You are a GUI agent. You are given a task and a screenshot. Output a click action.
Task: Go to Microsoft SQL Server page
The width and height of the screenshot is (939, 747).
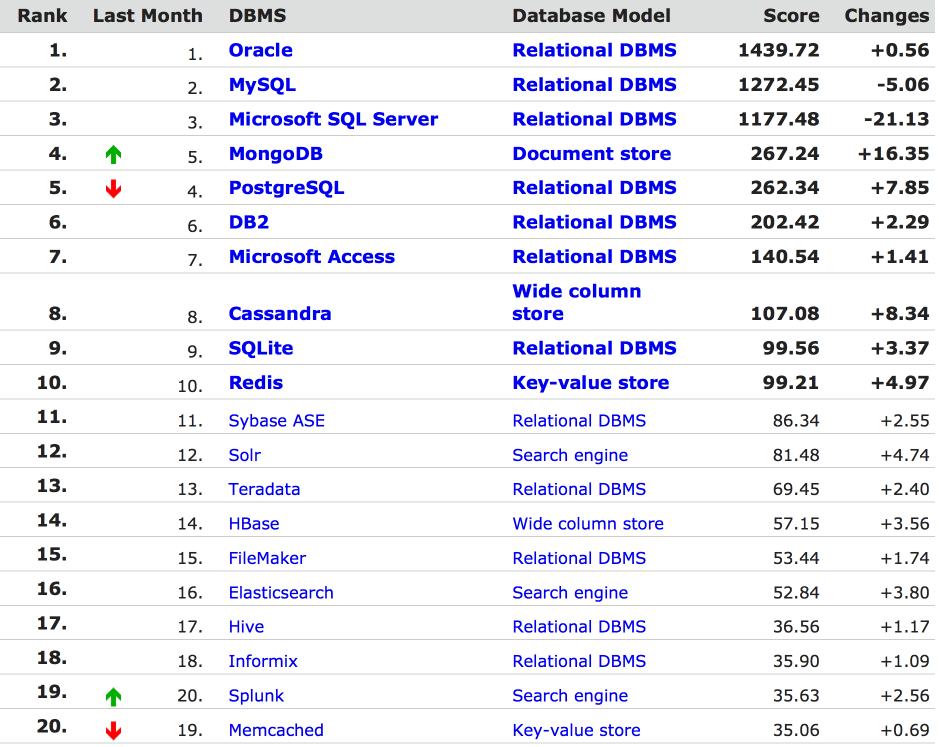(333, 119)
